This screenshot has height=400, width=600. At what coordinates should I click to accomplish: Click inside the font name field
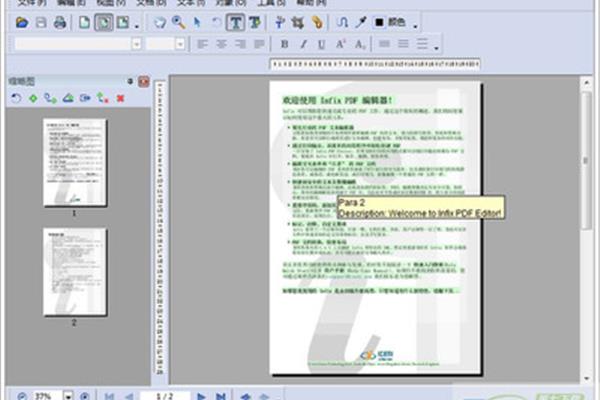click(73, 44)
